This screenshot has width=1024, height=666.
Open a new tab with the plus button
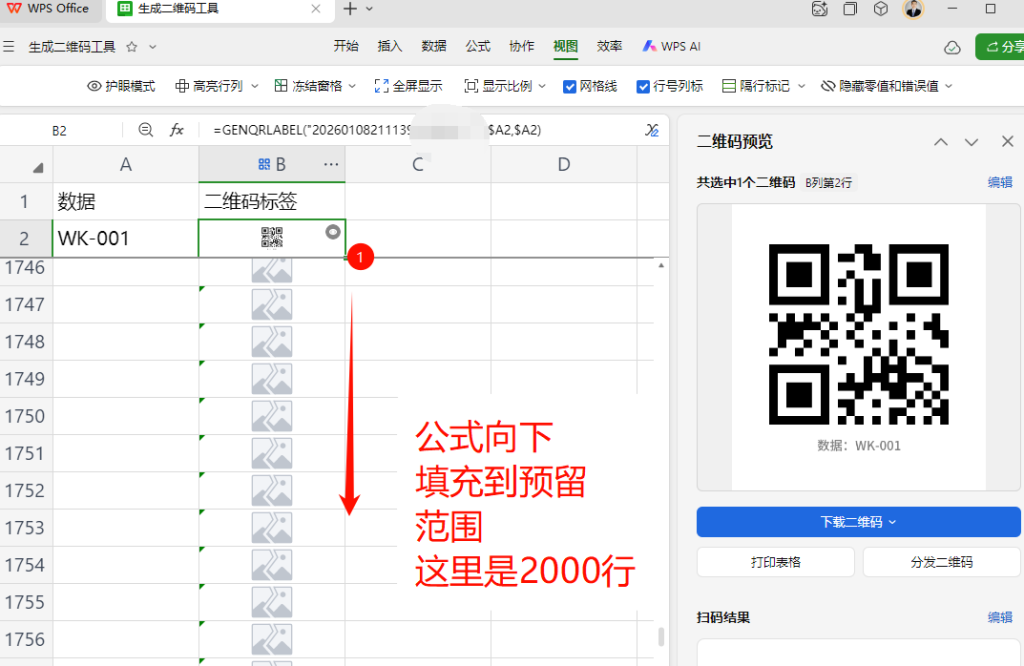coord(350,8)
